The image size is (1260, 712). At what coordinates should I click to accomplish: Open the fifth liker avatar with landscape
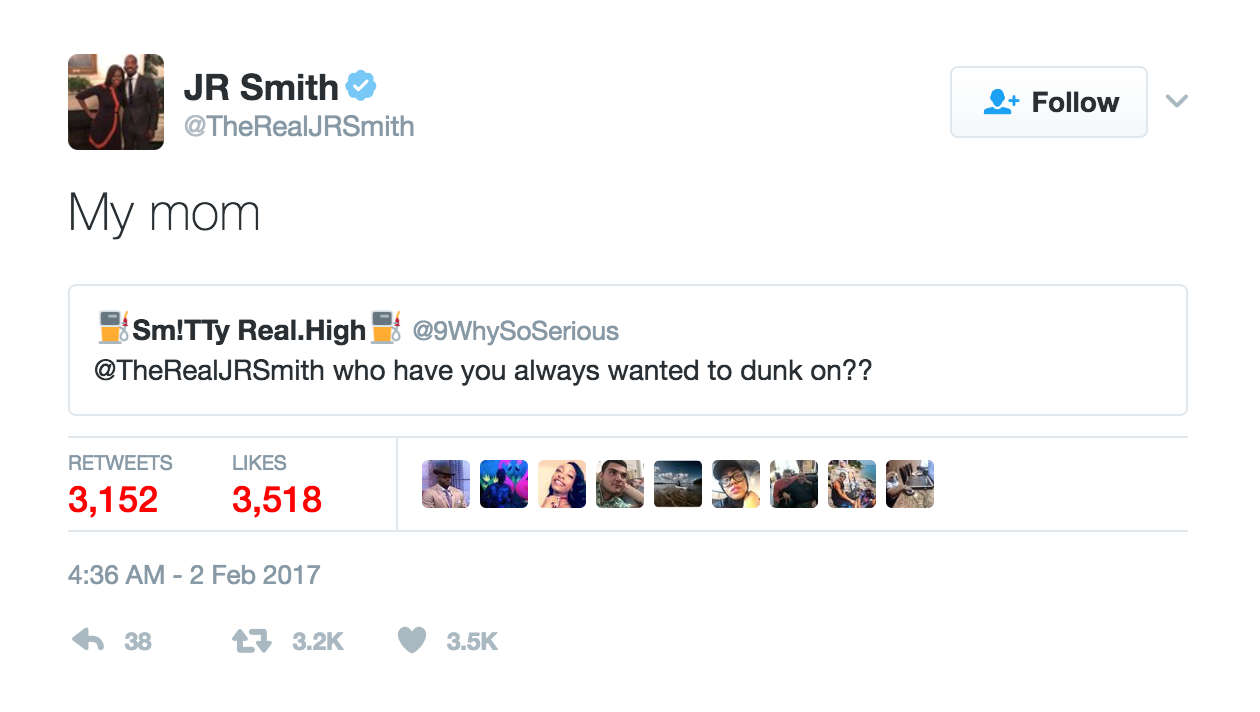pyautogui.click(x=678, y=484)
